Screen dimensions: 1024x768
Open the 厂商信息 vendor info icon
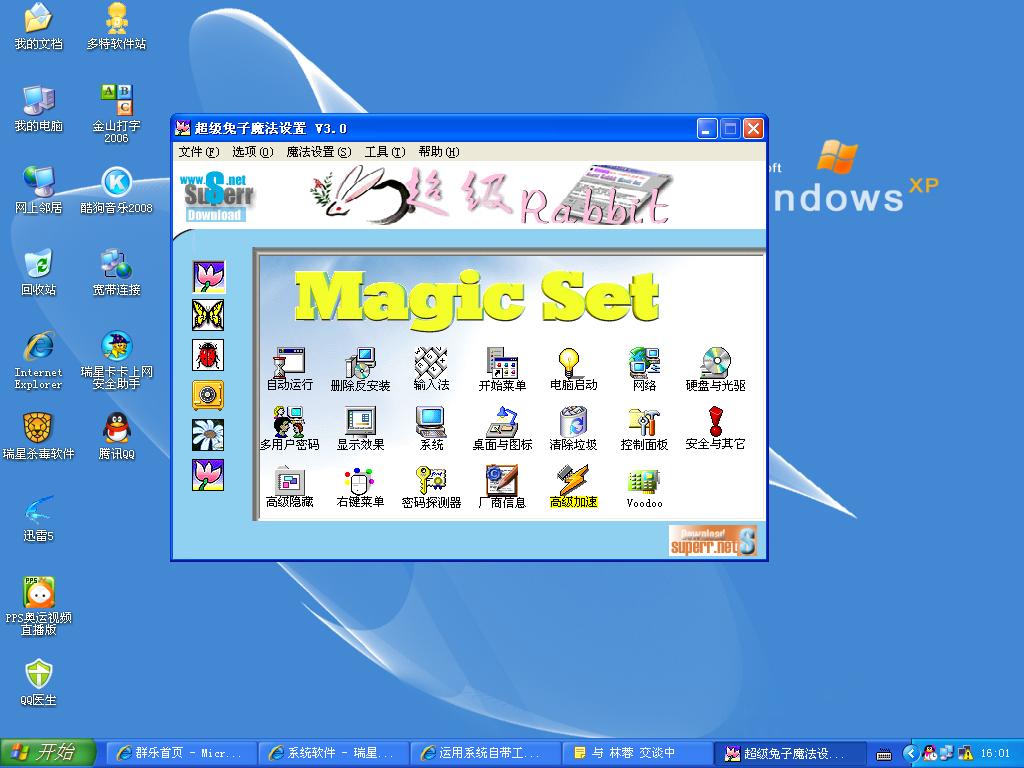click(502, 487)
